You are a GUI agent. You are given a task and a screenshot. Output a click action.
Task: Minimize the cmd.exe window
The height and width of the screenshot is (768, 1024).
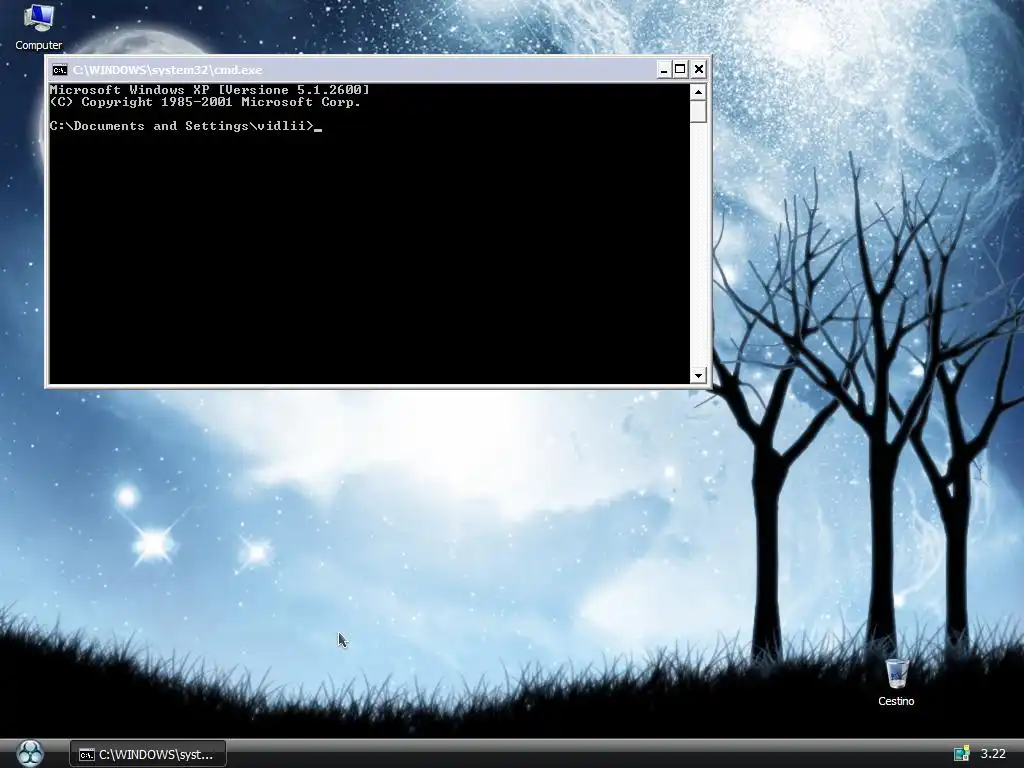tap(664, 69)
